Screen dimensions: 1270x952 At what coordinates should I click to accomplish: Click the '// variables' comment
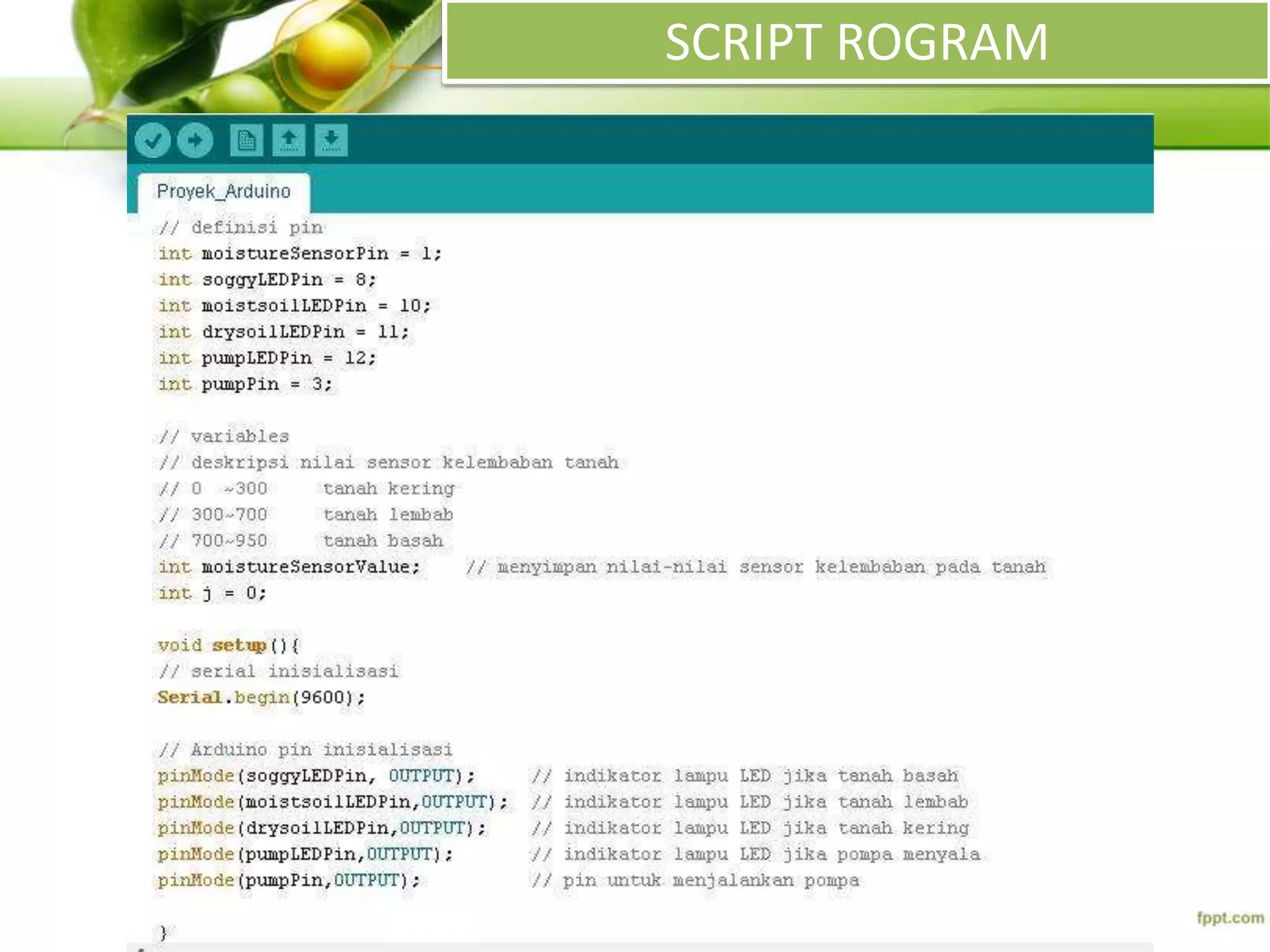coord(224,436)
